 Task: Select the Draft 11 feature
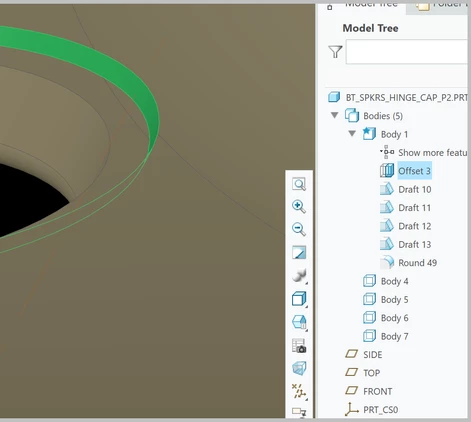414,208
